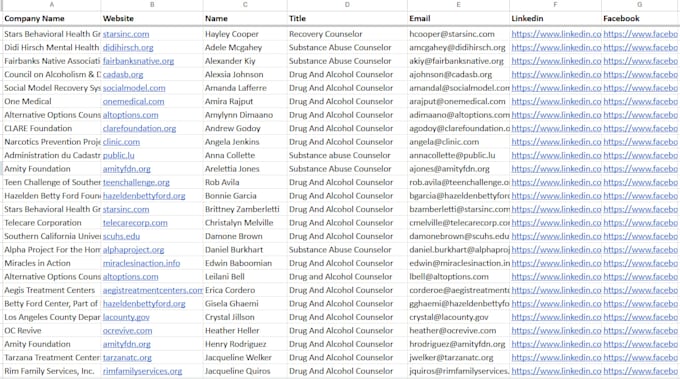Image resolution: width=680 pixels, height=379 pixels.
Task: Select the ajohnson@cadasb.org email cell
Action: [458, 74]
